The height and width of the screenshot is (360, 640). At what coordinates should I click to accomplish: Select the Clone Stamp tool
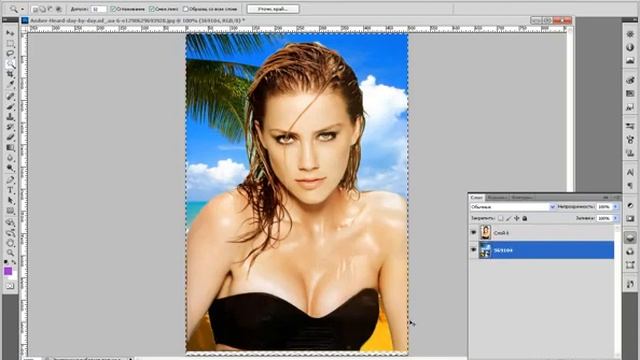tap(10, 118)
